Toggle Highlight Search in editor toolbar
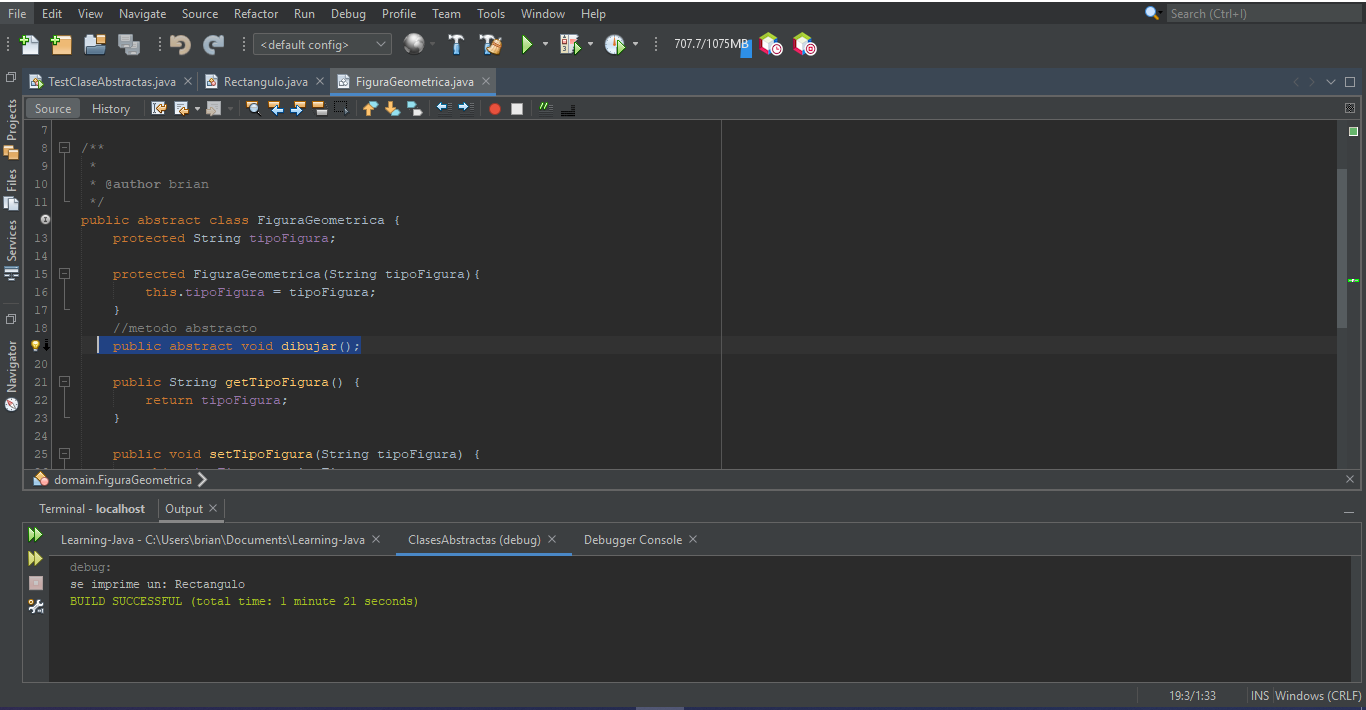The image size is (1366, 710). pos(319,108)
